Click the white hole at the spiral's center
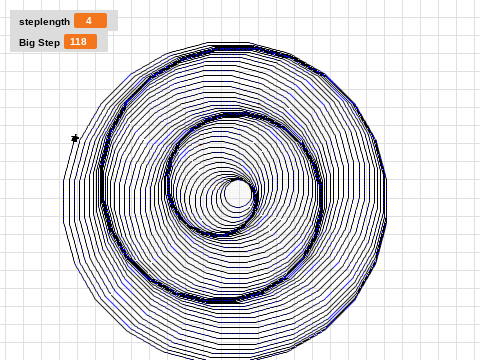 (238, 193)
